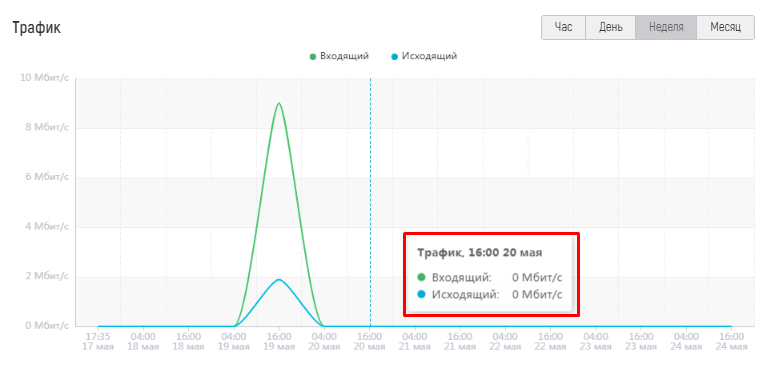Click the green Входящий legend dot

313,57
